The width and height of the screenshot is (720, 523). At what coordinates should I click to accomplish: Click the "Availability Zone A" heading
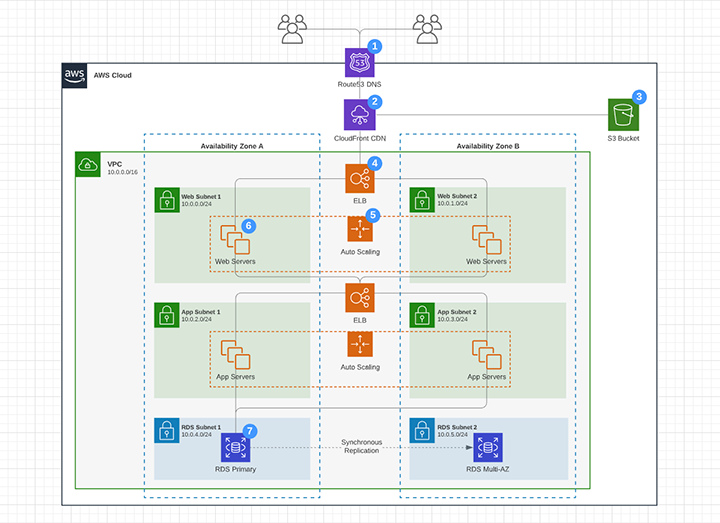(x=232, y=146)
